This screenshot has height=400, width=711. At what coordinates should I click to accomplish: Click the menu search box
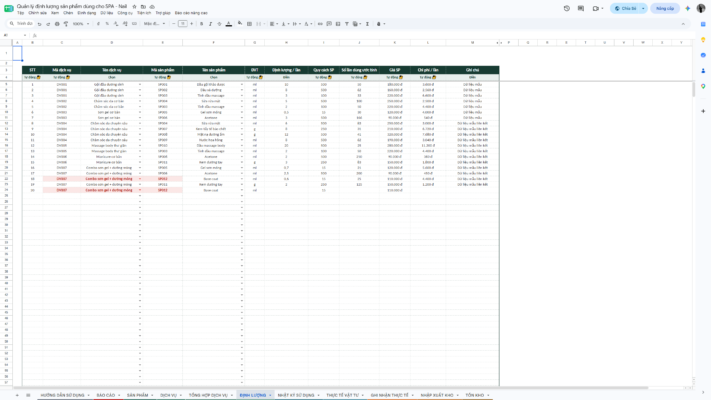coord(21,24)
